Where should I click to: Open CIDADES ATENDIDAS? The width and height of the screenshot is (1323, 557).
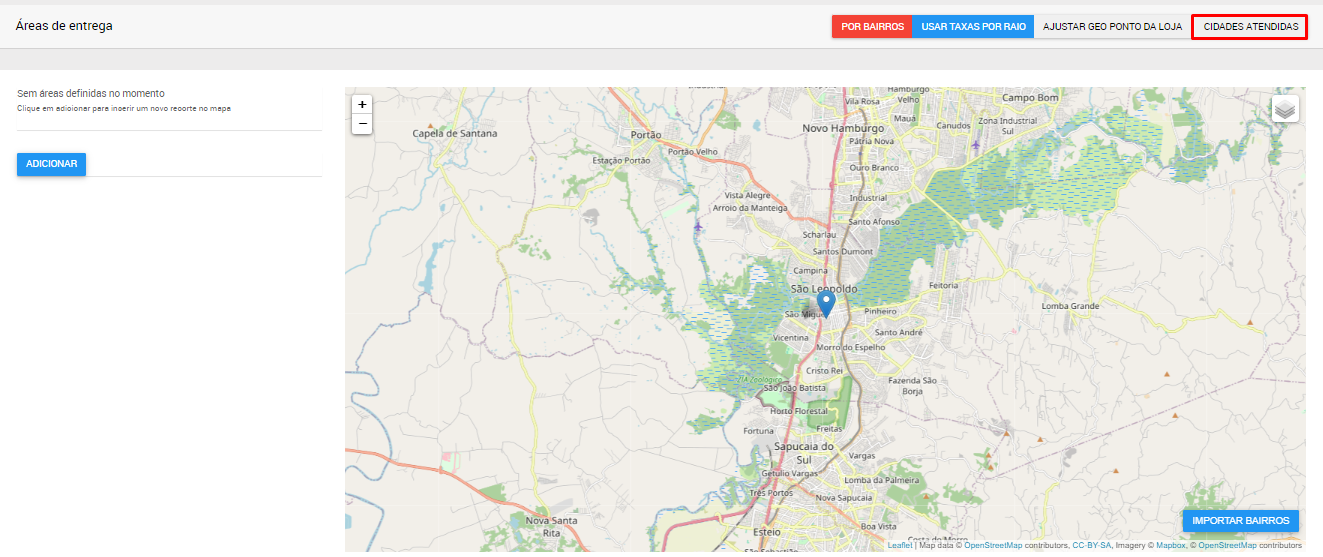1250,27
